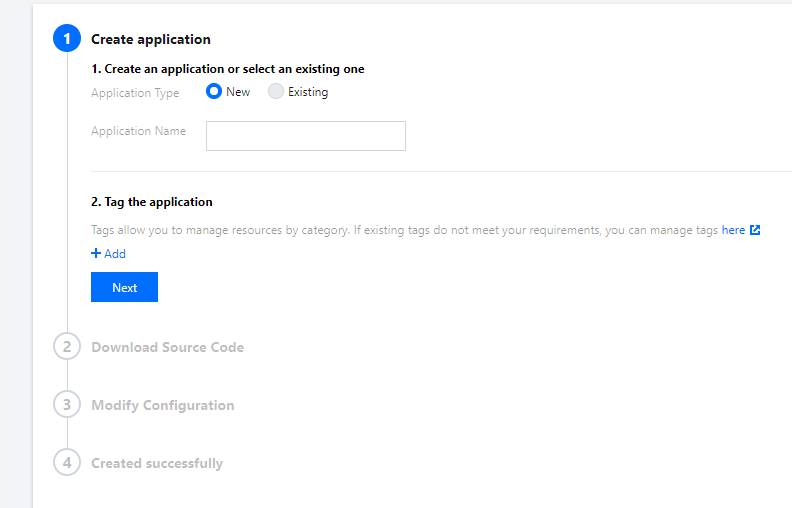
Task: Click the step 3 number circle
Action: [x=67, y=405]
